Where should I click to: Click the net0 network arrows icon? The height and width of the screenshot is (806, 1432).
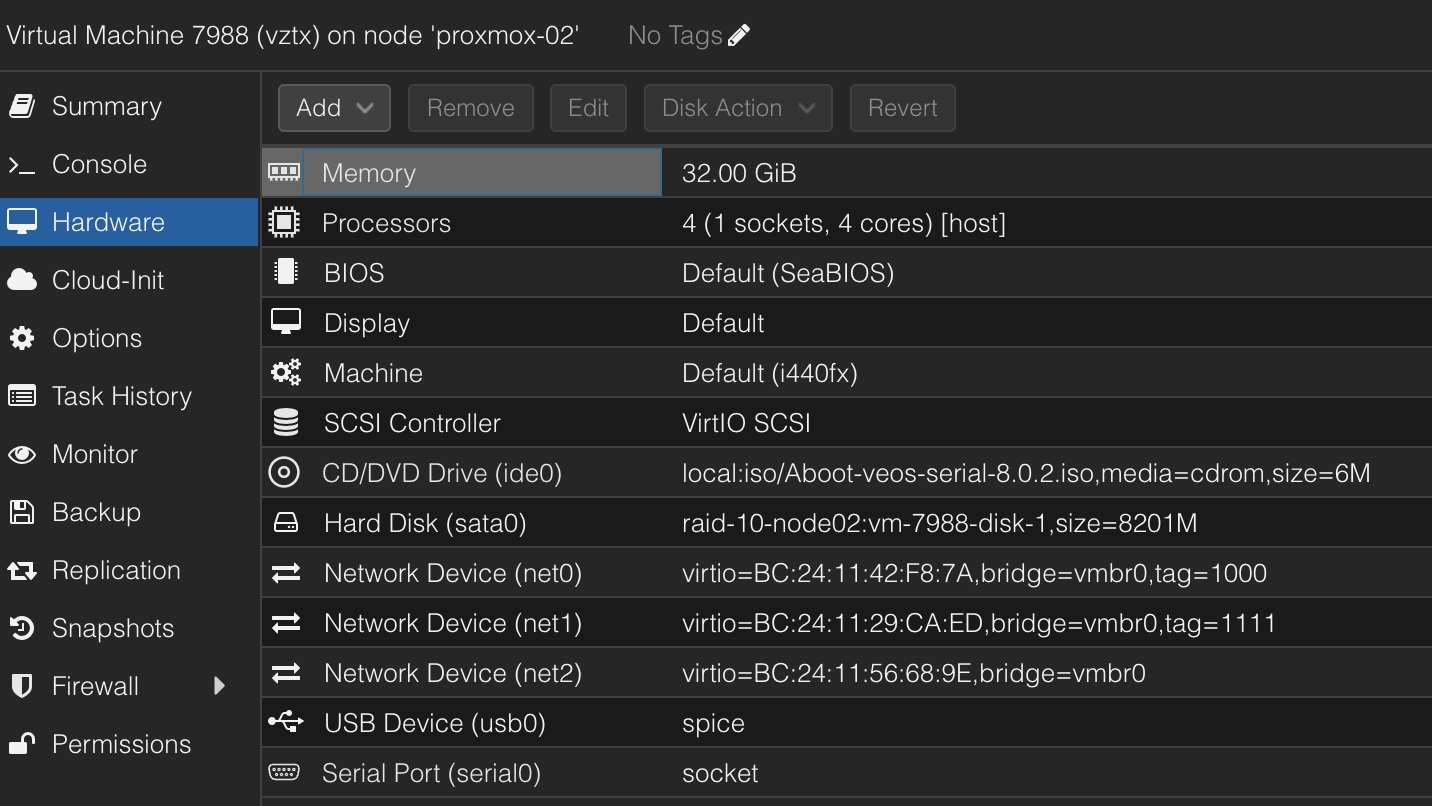click(x=285, y=572)
